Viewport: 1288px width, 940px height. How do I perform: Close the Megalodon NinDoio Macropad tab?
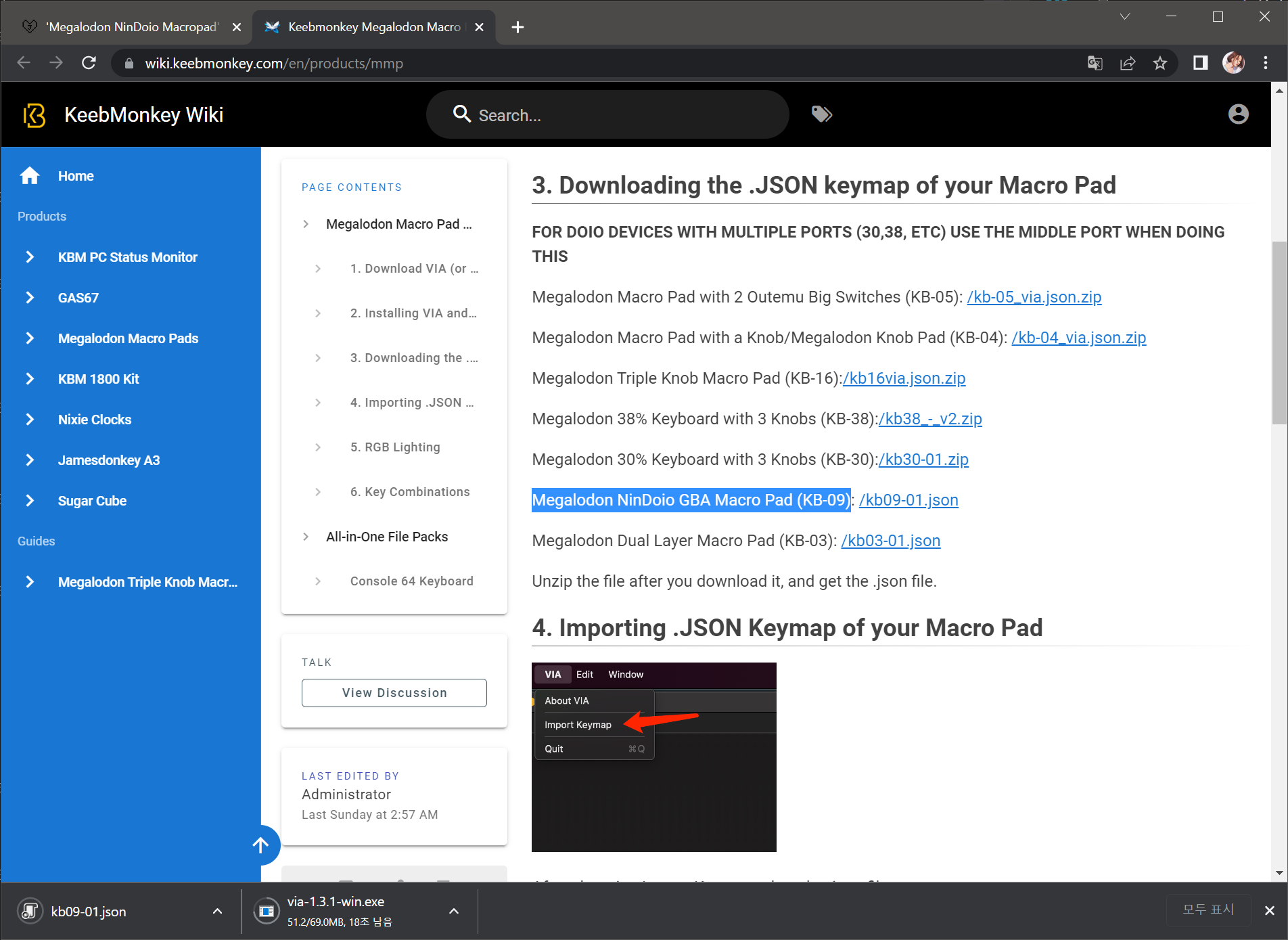click(237, 27)
